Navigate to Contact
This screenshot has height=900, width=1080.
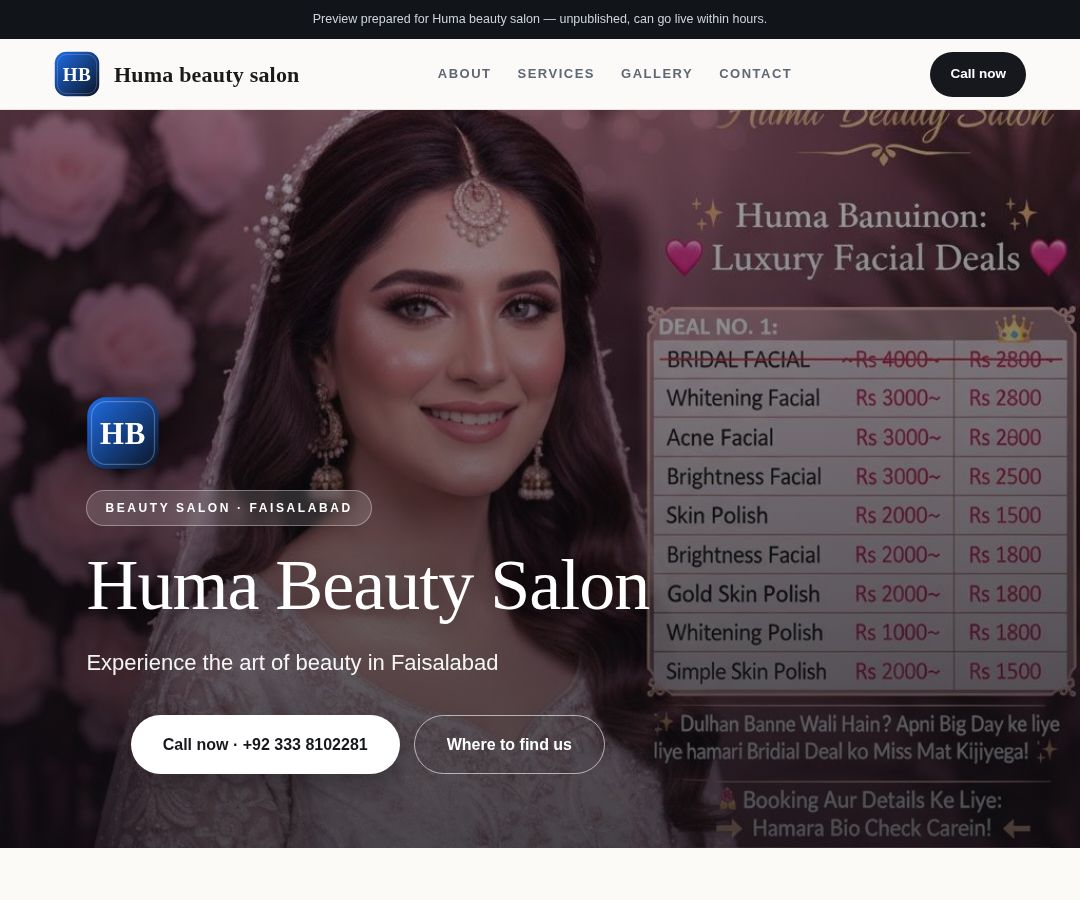tap(755, 74)
